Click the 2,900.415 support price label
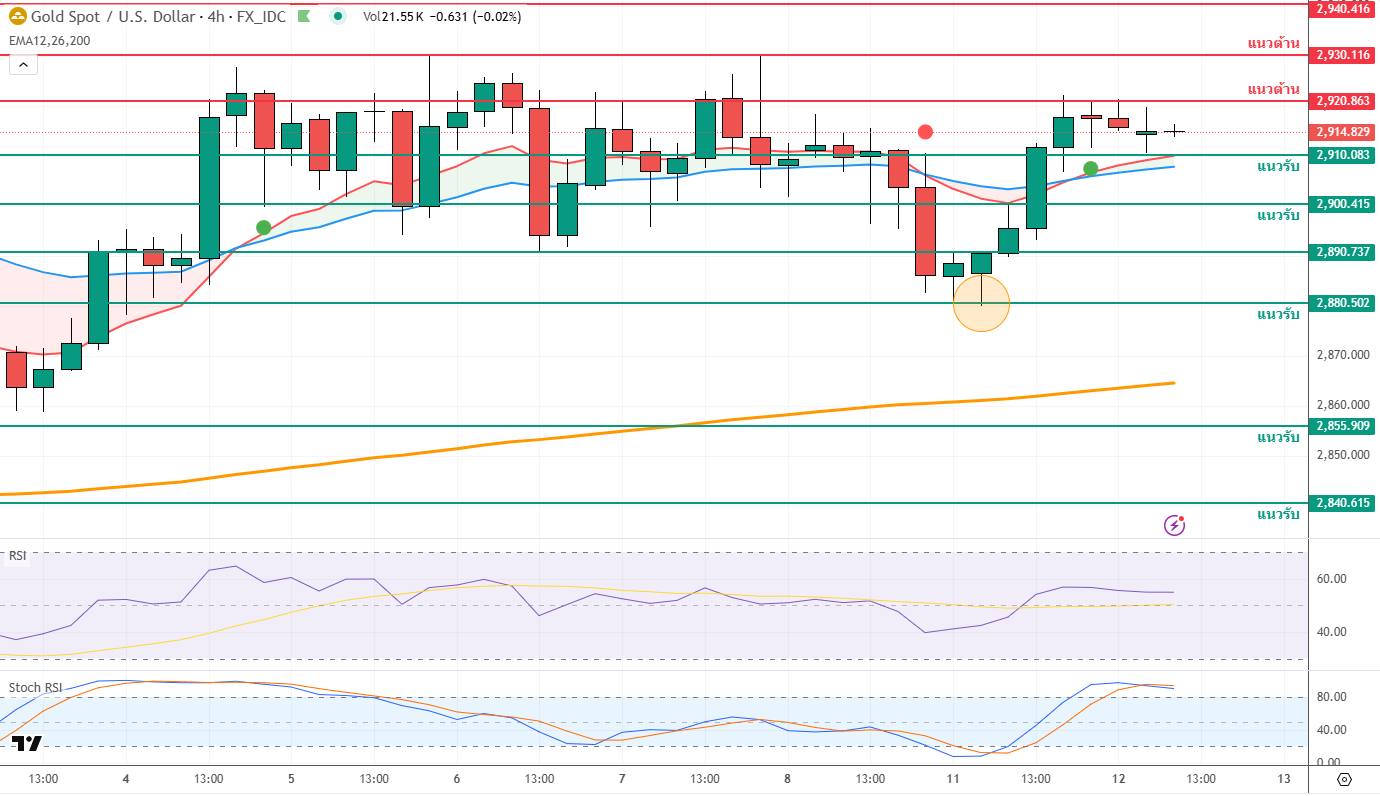The height and width of the screenshot is (796, 1380). (x=1343, y=204)
